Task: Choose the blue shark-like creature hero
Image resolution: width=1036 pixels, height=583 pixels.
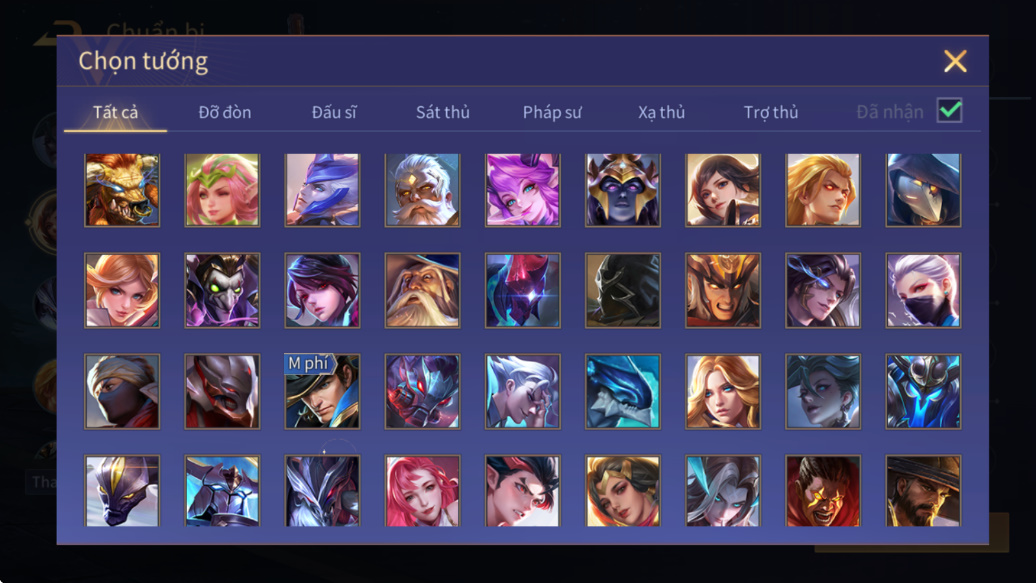Action: point(622,391)
